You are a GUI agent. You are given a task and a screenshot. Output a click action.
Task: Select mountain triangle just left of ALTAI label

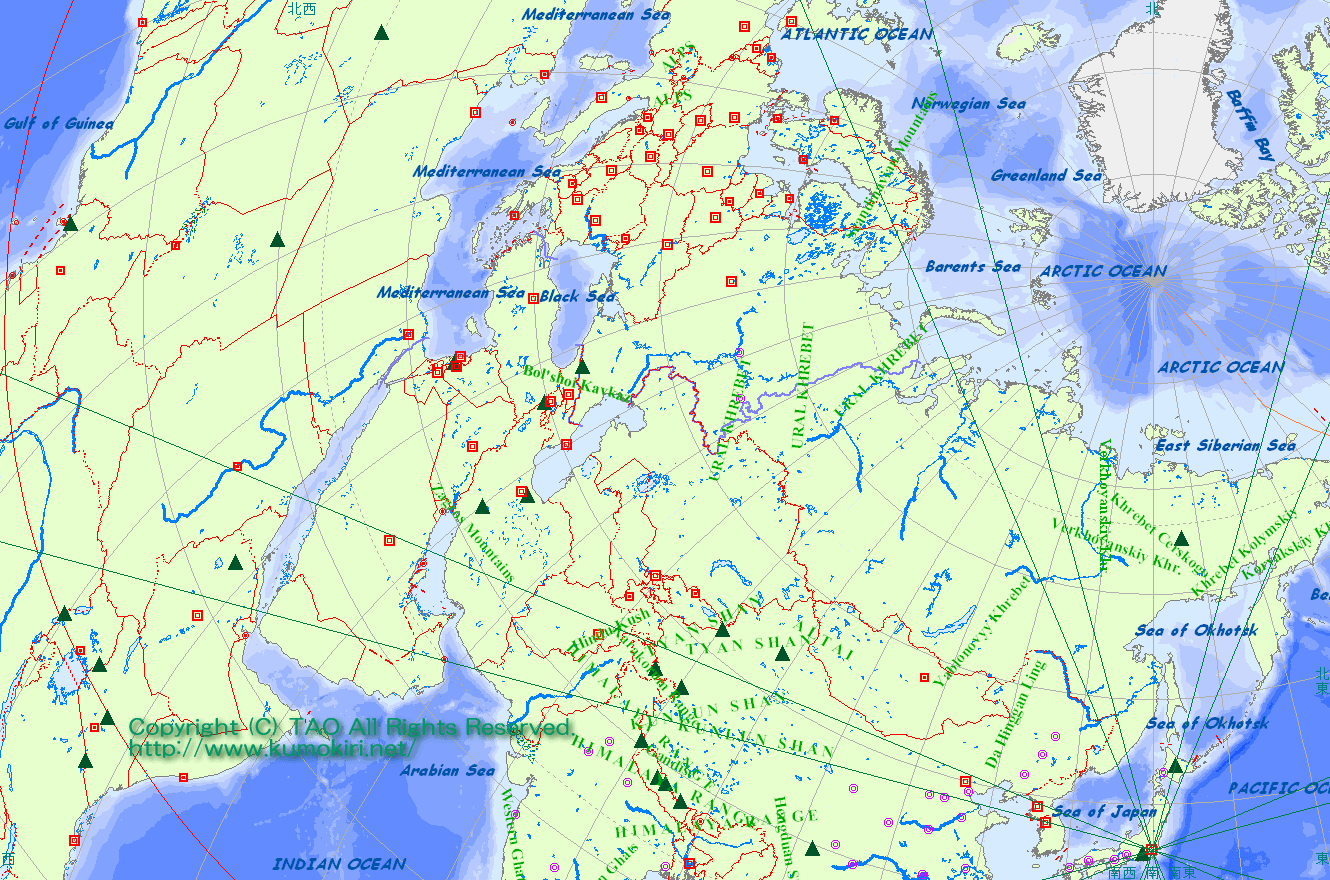[x=782, y=653]
